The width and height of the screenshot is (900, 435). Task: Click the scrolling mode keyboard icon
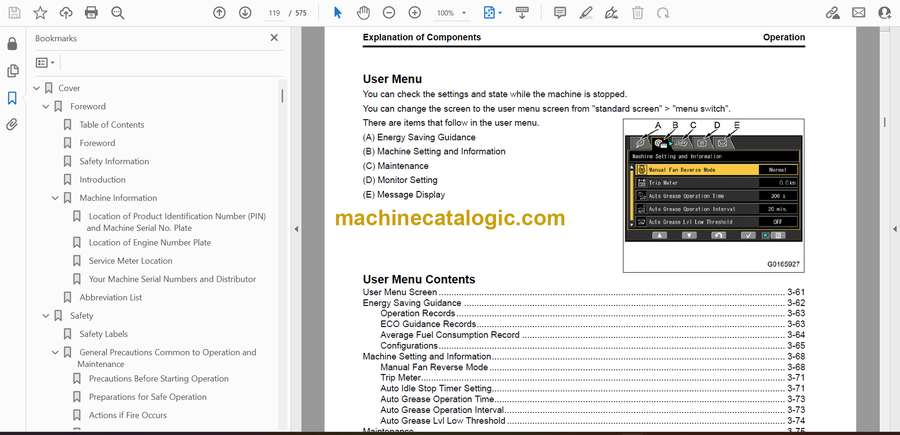pos(522,13)
